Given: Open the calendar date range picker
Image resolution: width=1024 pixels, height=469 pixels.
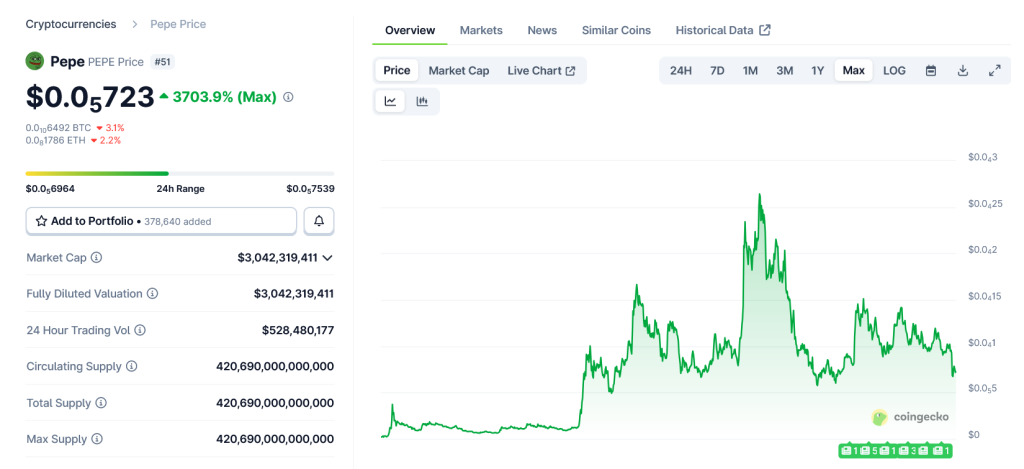Looking at the screenshot, I should pyautogui.click(x=931, y=71).
